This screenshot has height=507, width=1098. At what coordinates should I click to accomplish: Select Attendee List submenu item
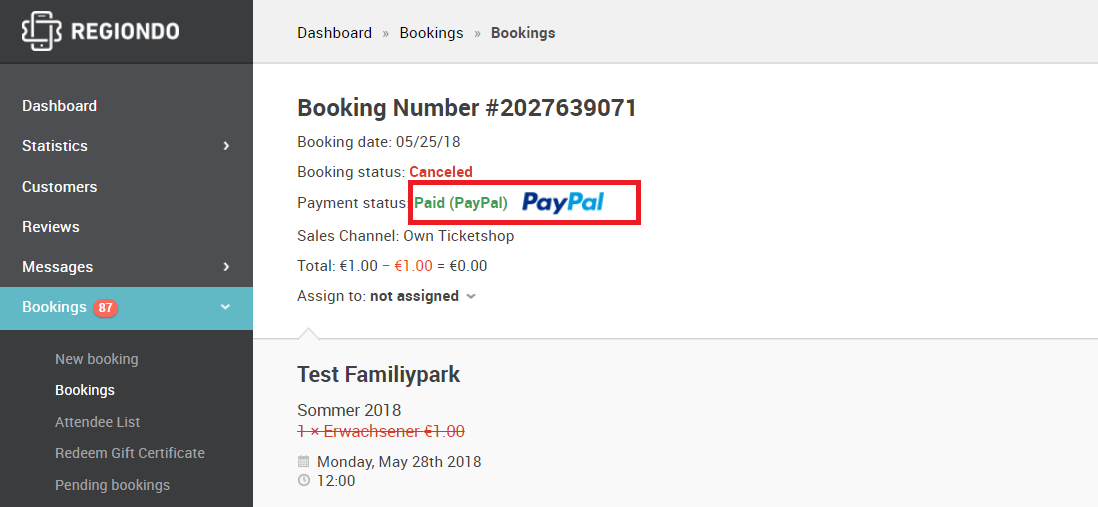pos(97,422)
